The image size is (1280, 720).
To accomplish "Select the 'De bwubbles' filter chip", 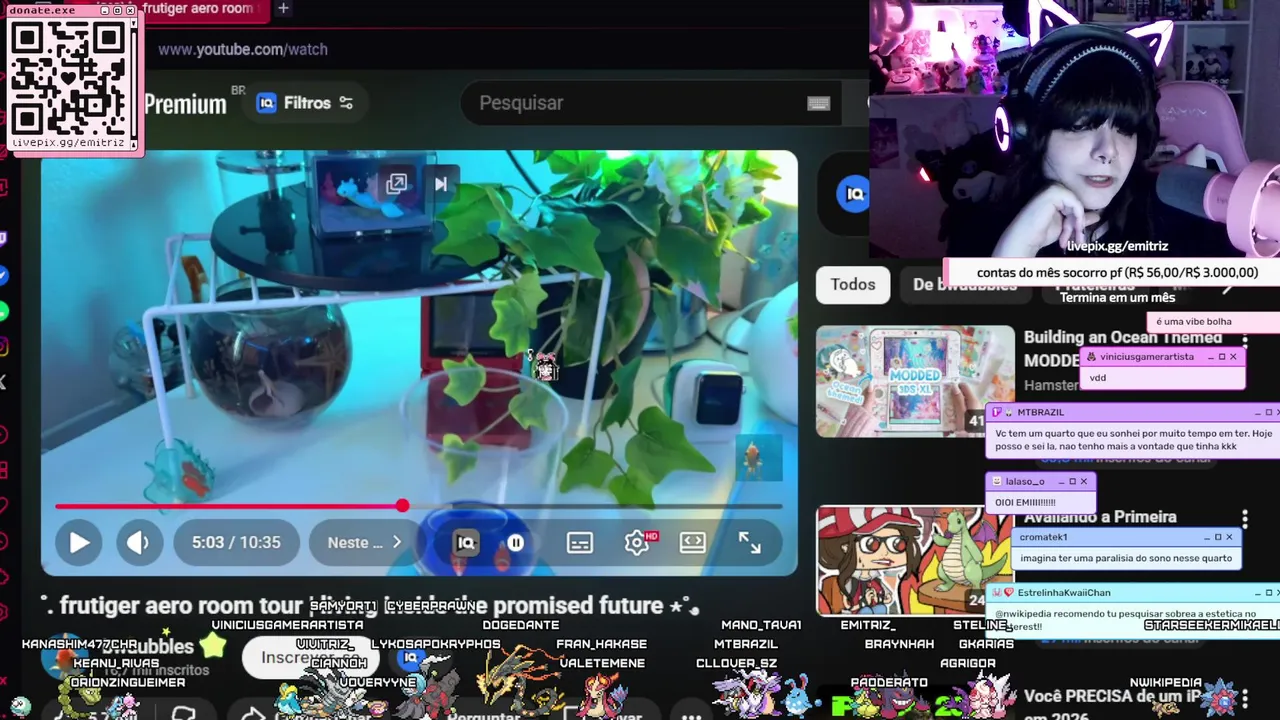I will (x=965, y=284).
